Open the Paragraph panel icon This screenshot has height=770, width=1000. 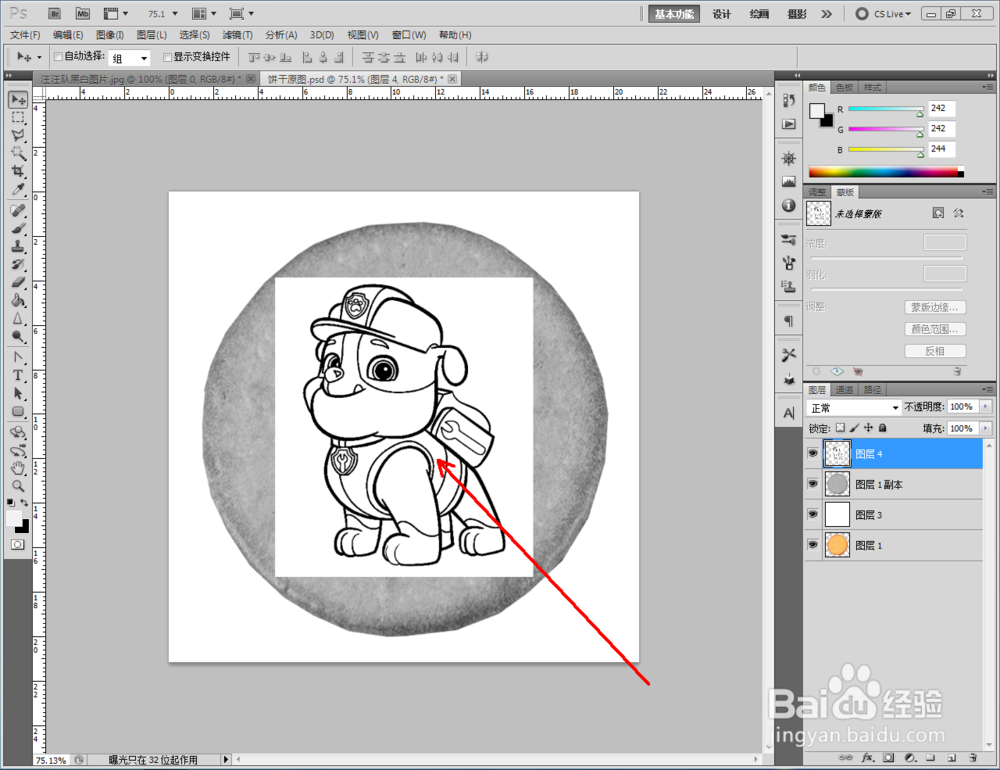coord(789,321)
